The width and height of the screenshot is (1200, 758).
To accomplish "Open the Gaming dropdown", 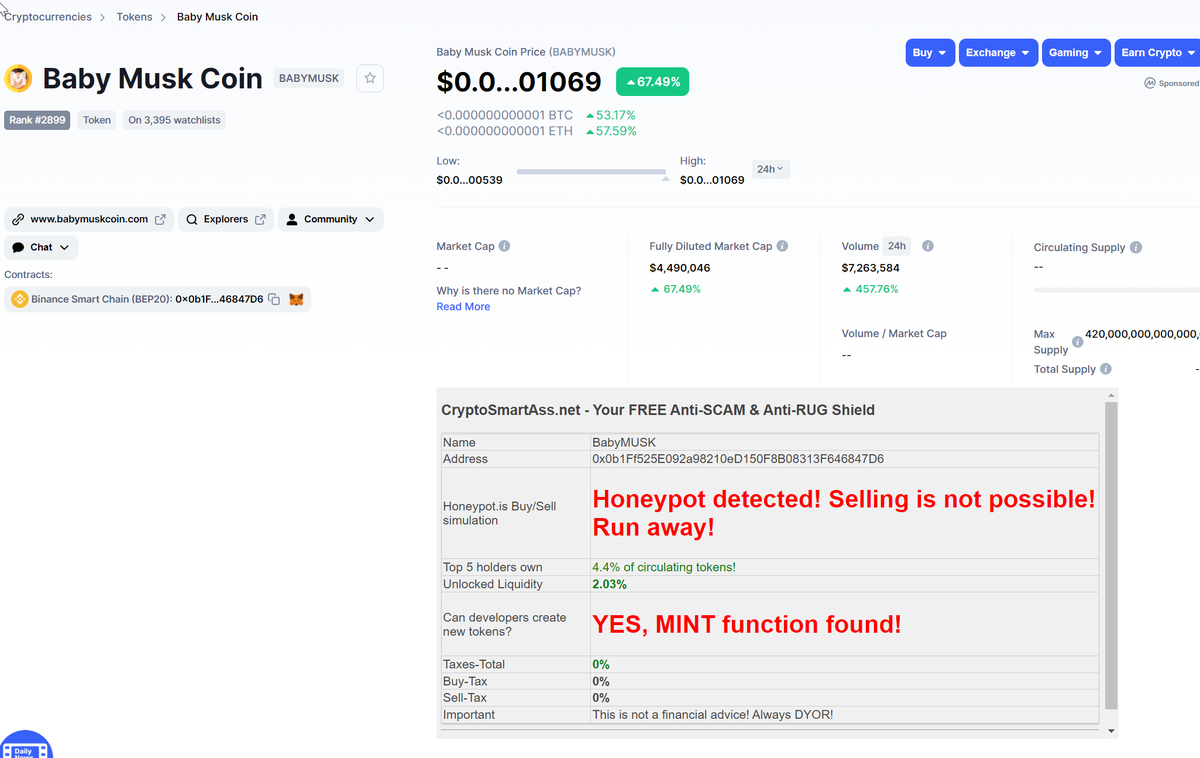I will point(1076,53).
